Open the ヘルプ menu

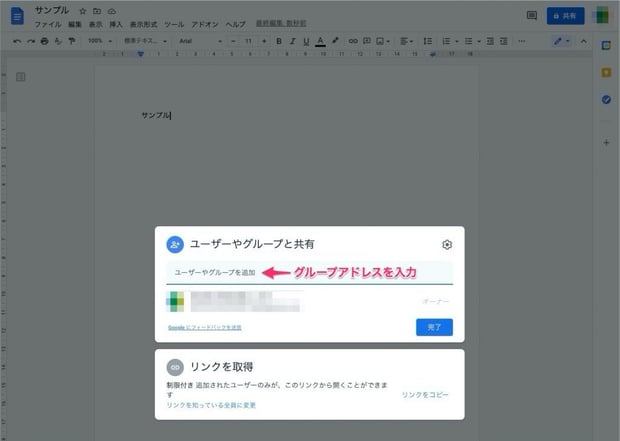(x=236, y=25)
